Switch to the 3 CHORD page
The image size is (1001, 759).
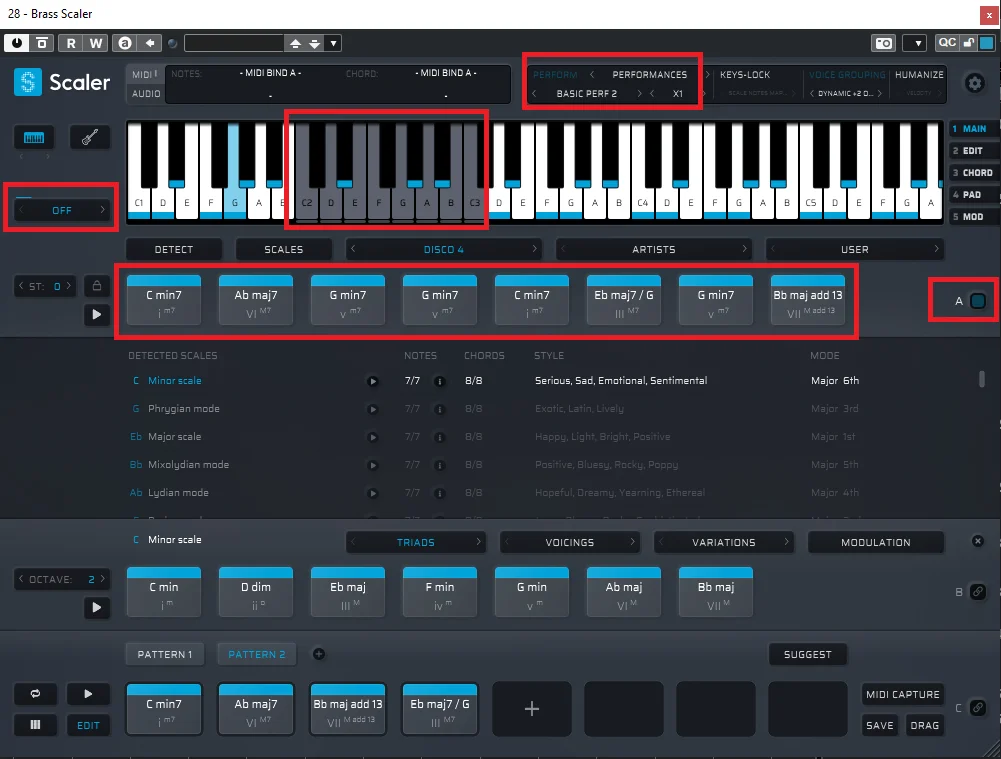point(972,172)
